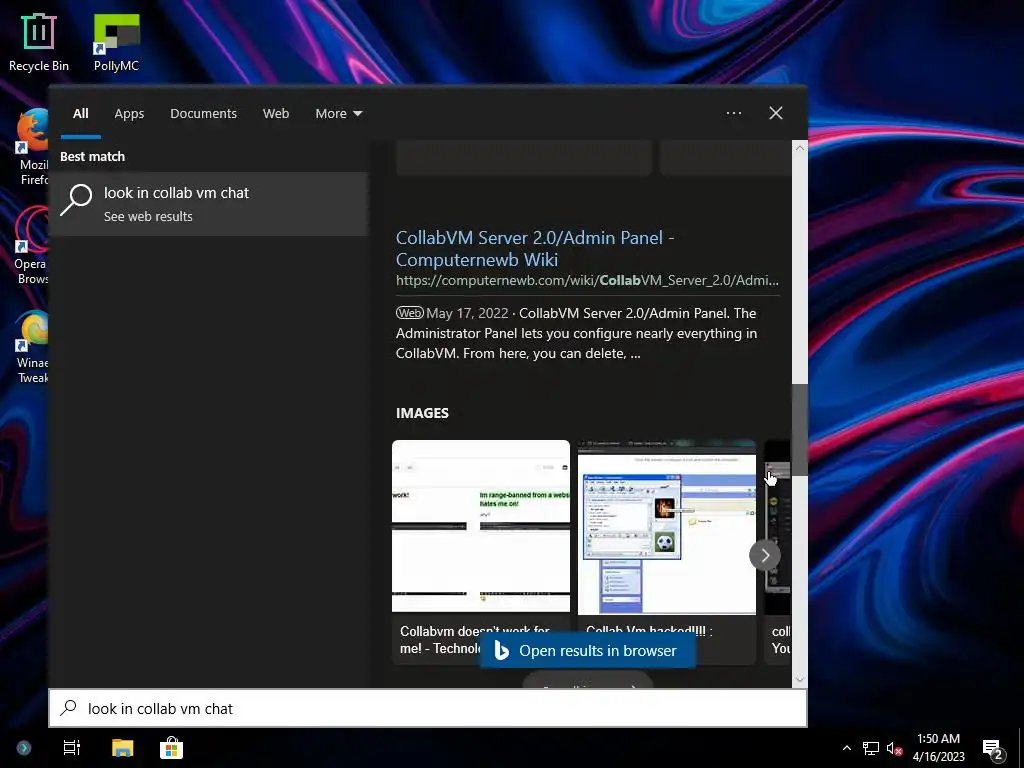Open the Opera Browser desktop shortcut
1024x768 pixels.
31,247
